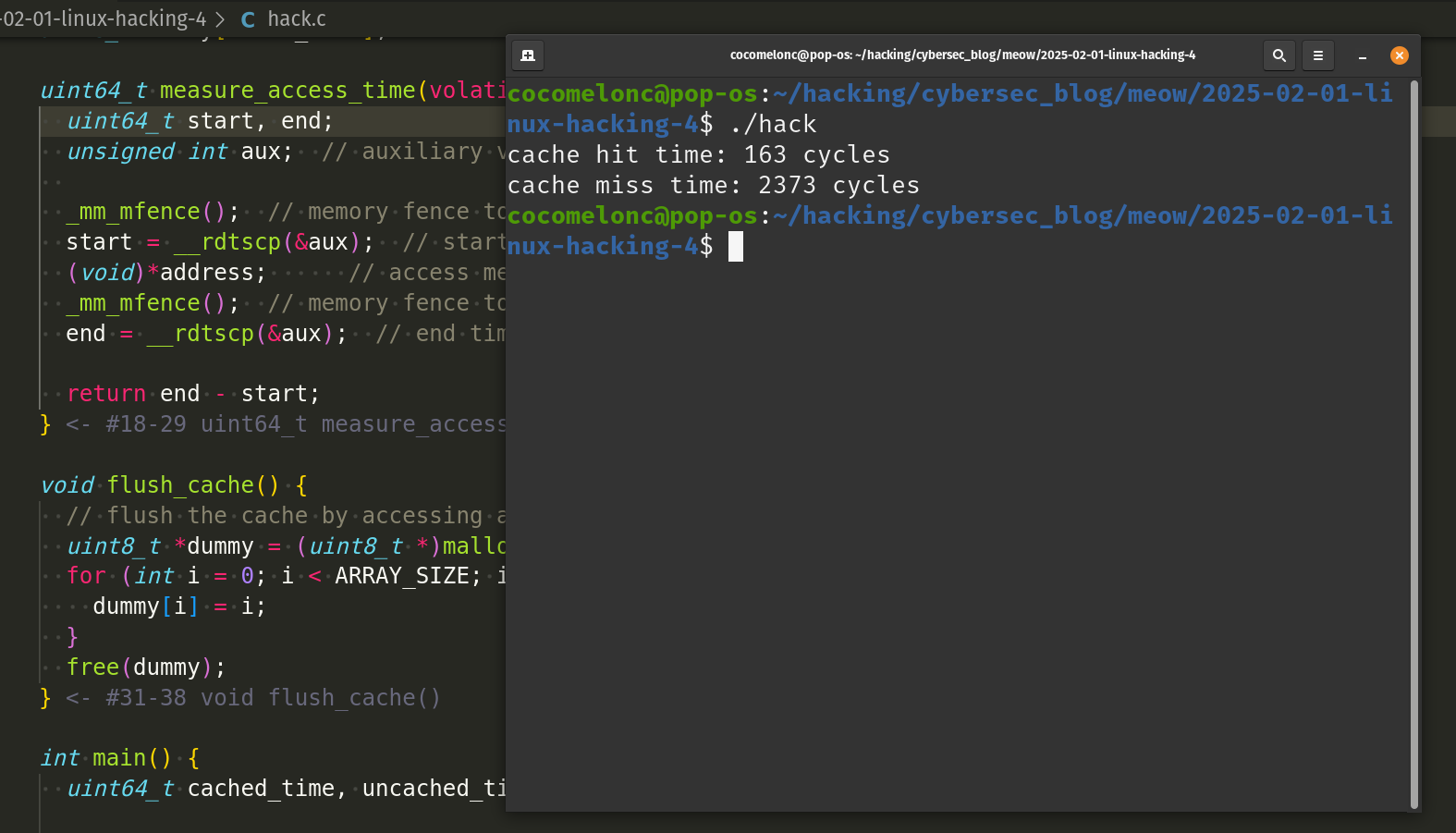
Task: Click the first cocomelonc@pop-os prompt in terminal
Action: point(632,93)
